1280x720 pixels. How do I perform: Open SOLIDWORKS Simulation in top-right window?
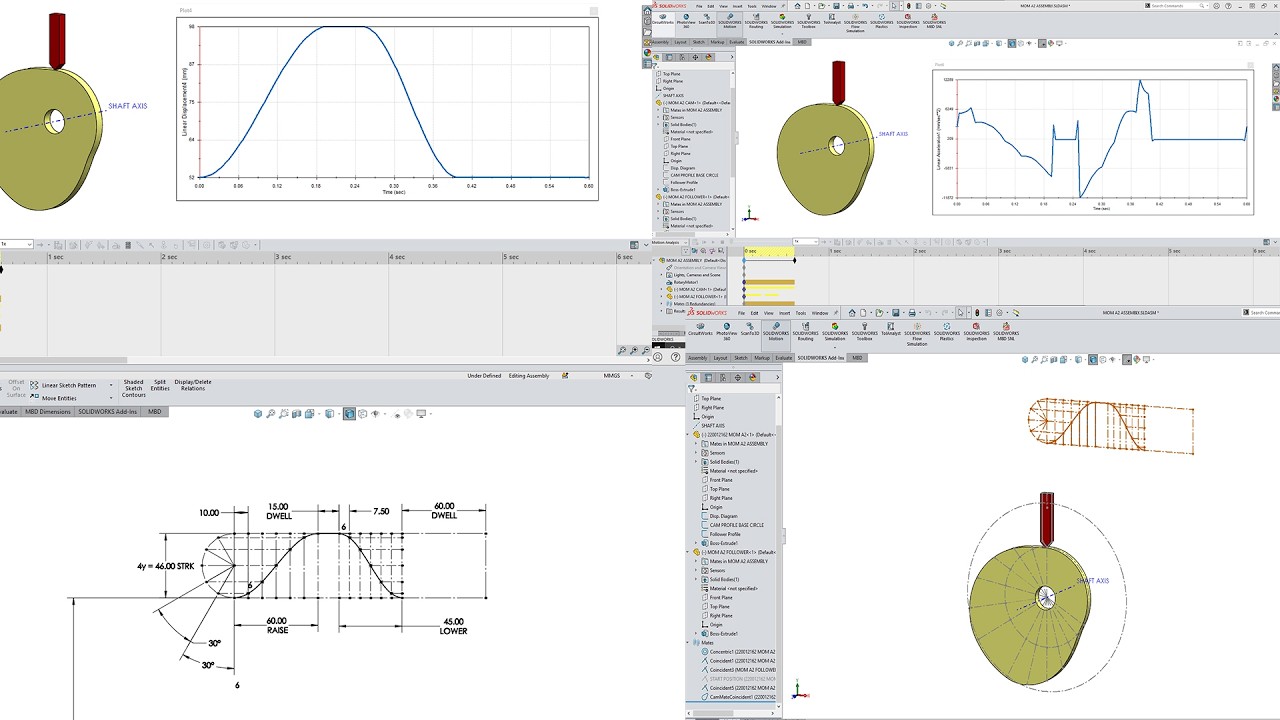pyautogui.click(x=782, y=22)
